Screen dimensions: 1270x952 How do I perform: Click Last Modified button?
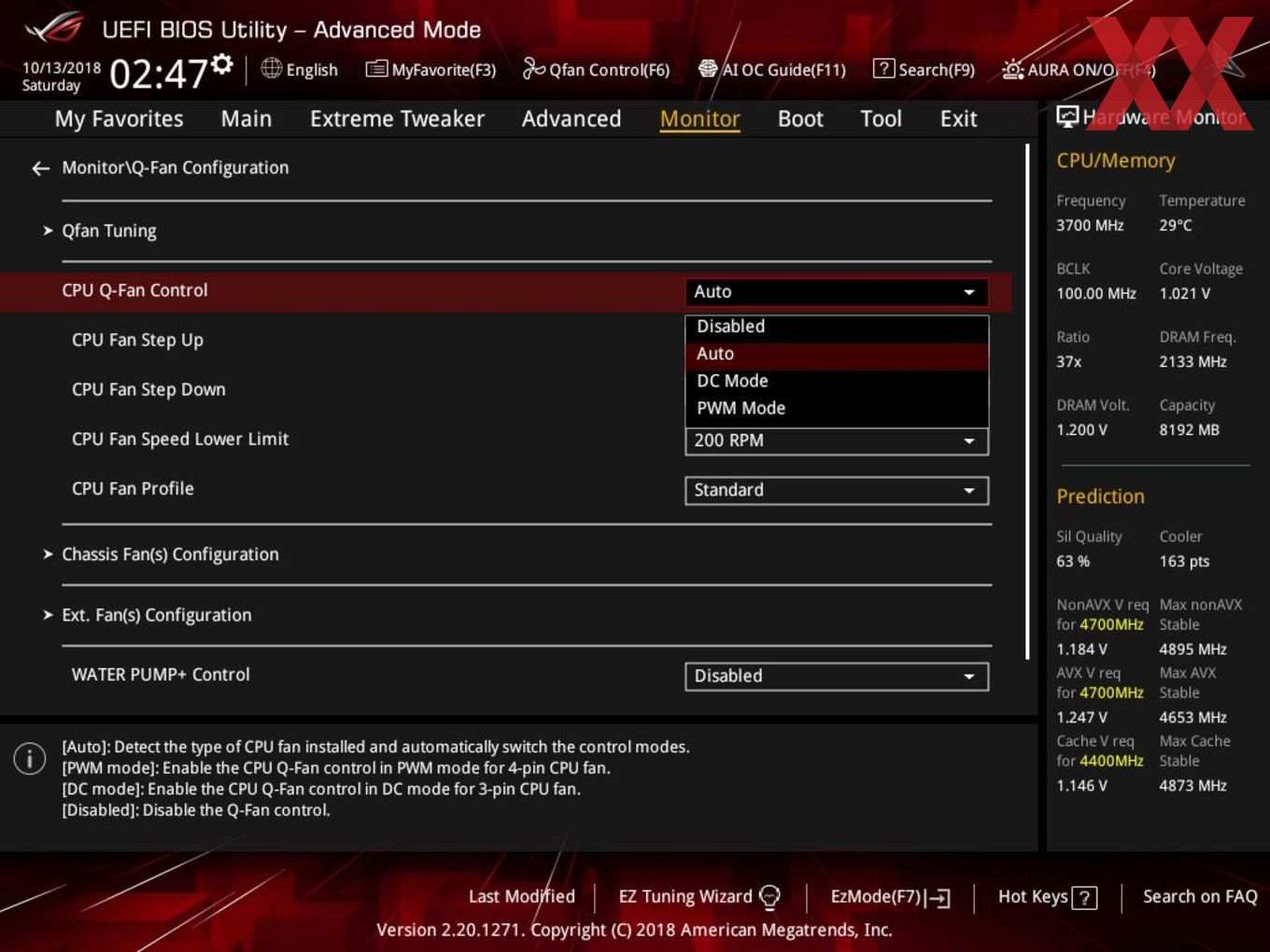pyautogui.click(x=521, y=896)
